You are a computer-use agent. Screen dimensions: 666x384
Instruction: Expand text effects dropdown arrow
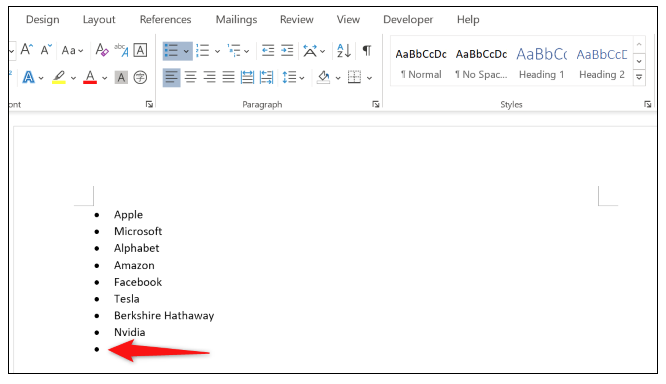[41, 78]
